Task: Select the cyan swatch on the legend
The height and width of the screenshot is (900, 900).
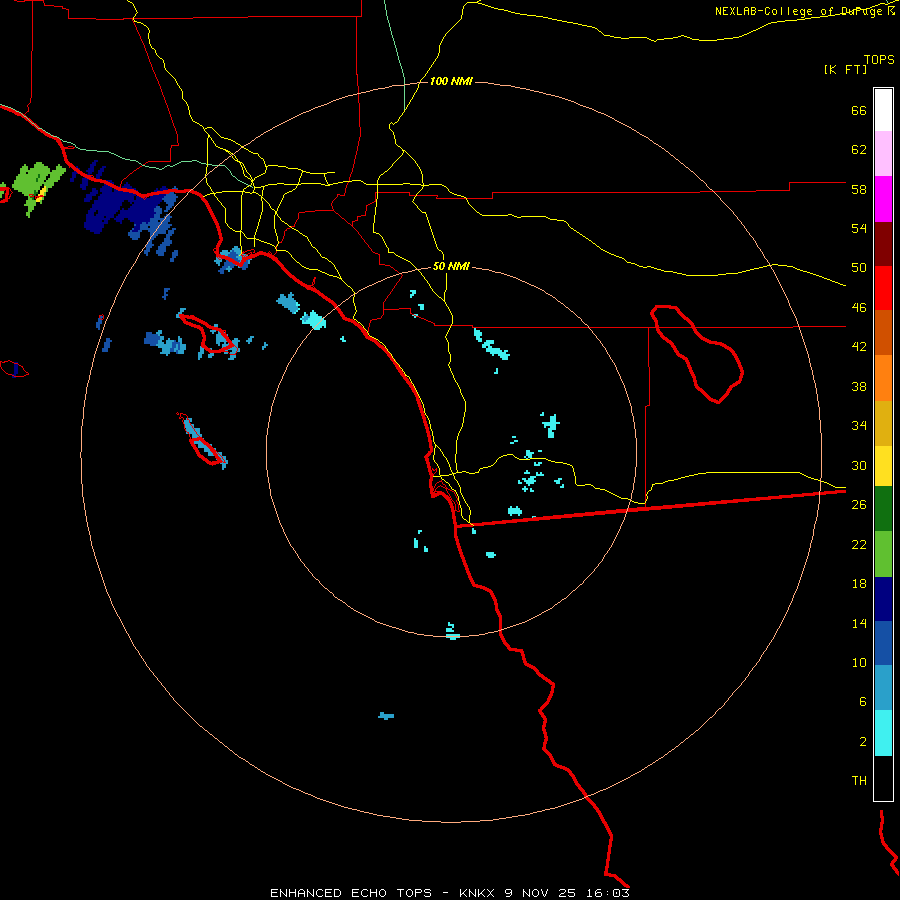Action: [883, 733]
